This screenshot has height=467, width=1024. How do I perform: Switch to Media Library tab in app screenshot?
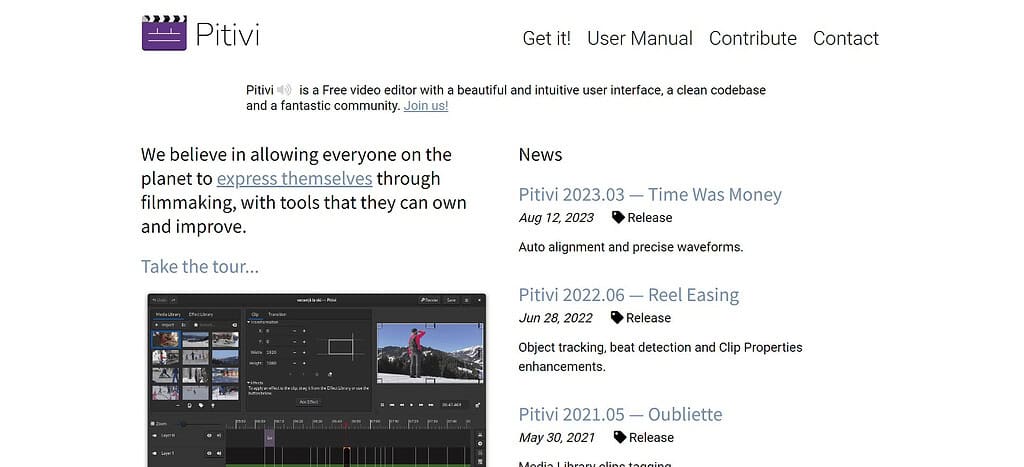[x=168, y=315]
